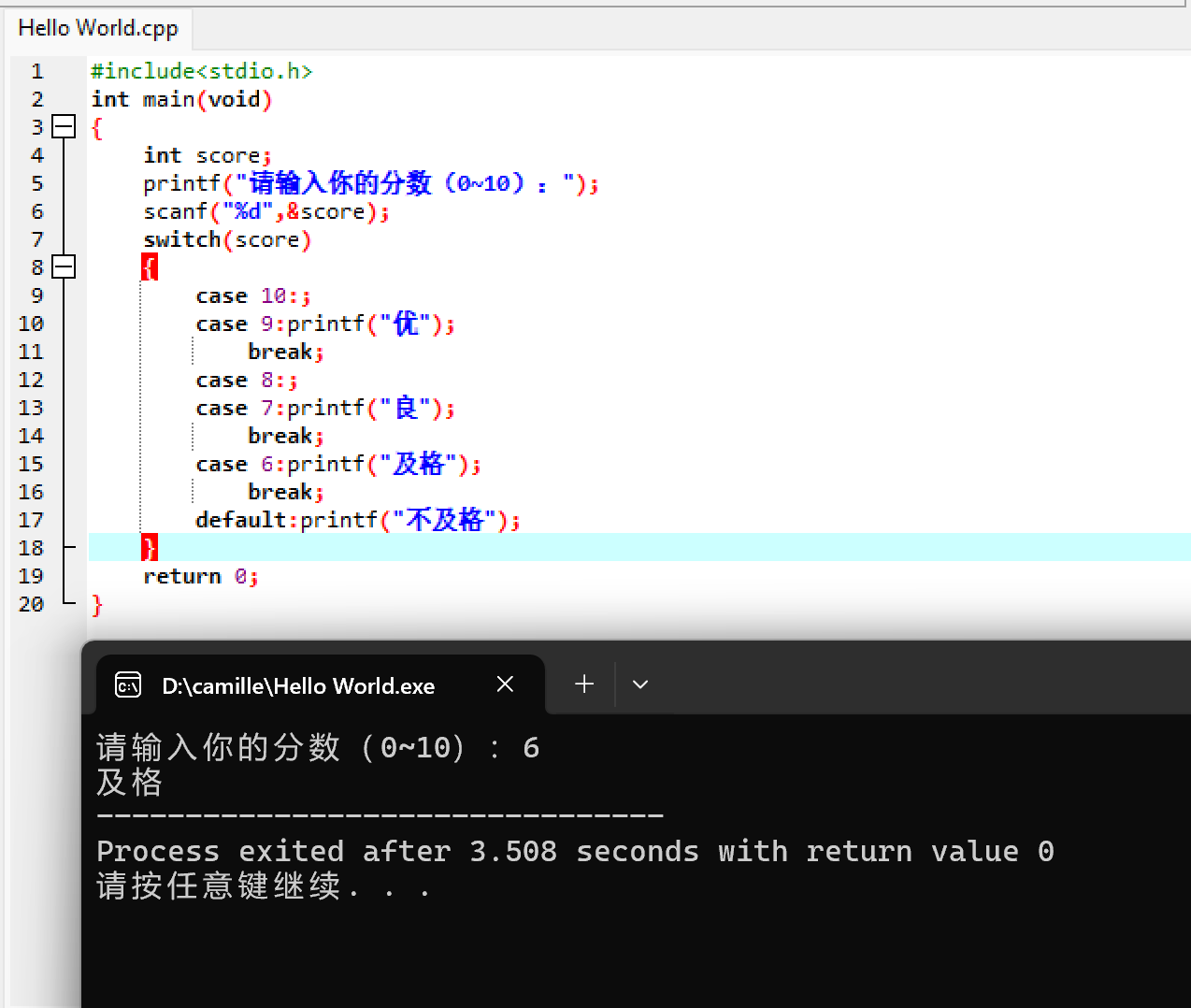Image resolution: width=1191 pixels, height=1008 pixels.
Task: Click the default:printf line of code
Action: click(x=358, y=520)
